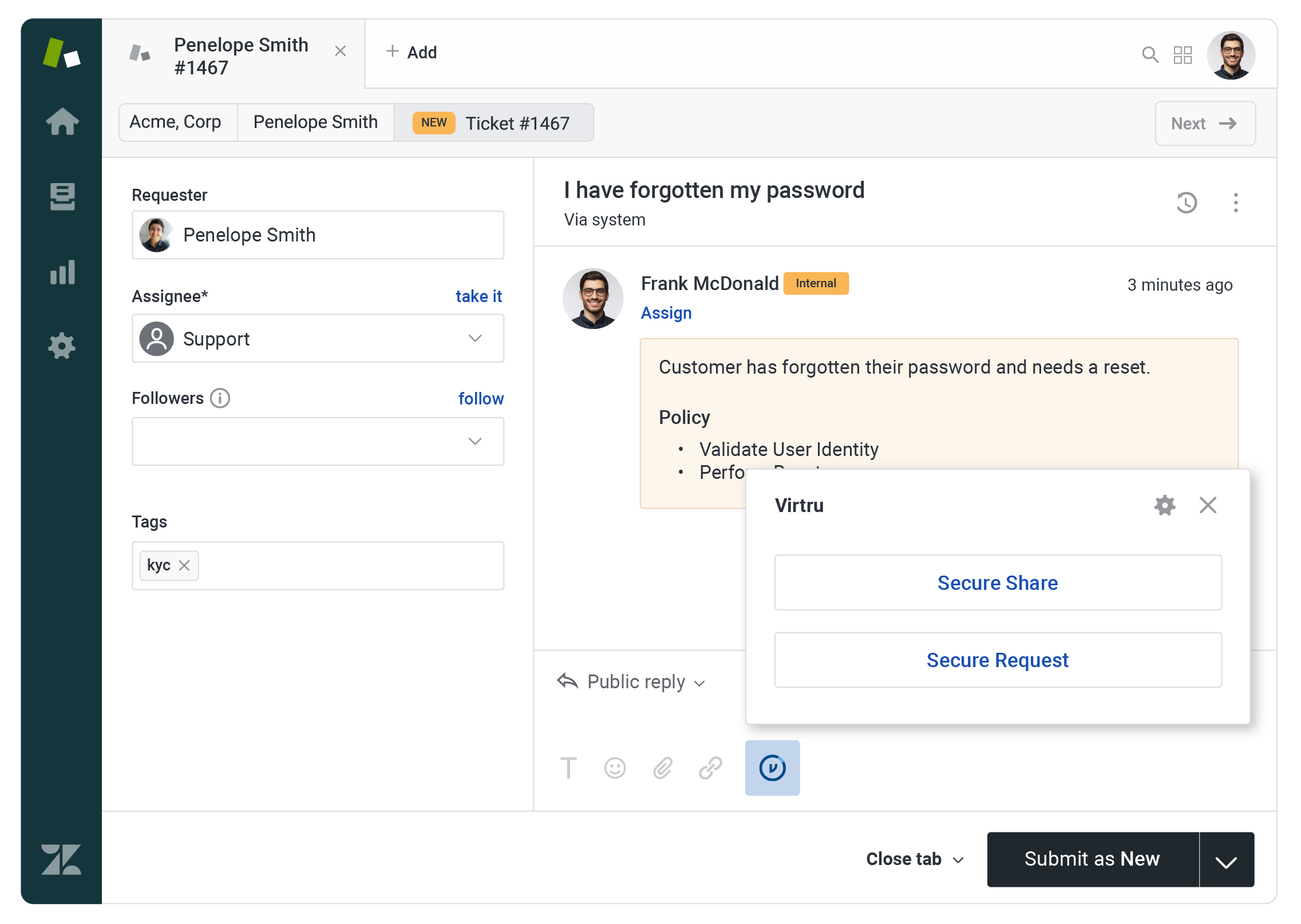
Task: Open Admin gear in left sidebar
Action: [62, 346]
